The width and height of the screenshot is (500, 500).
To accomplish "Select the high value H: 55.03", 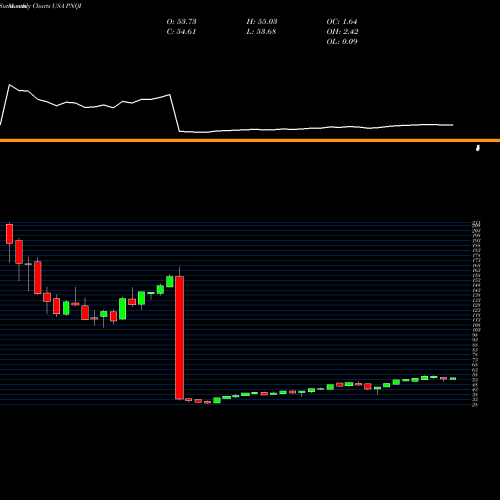I will (262, 22).
